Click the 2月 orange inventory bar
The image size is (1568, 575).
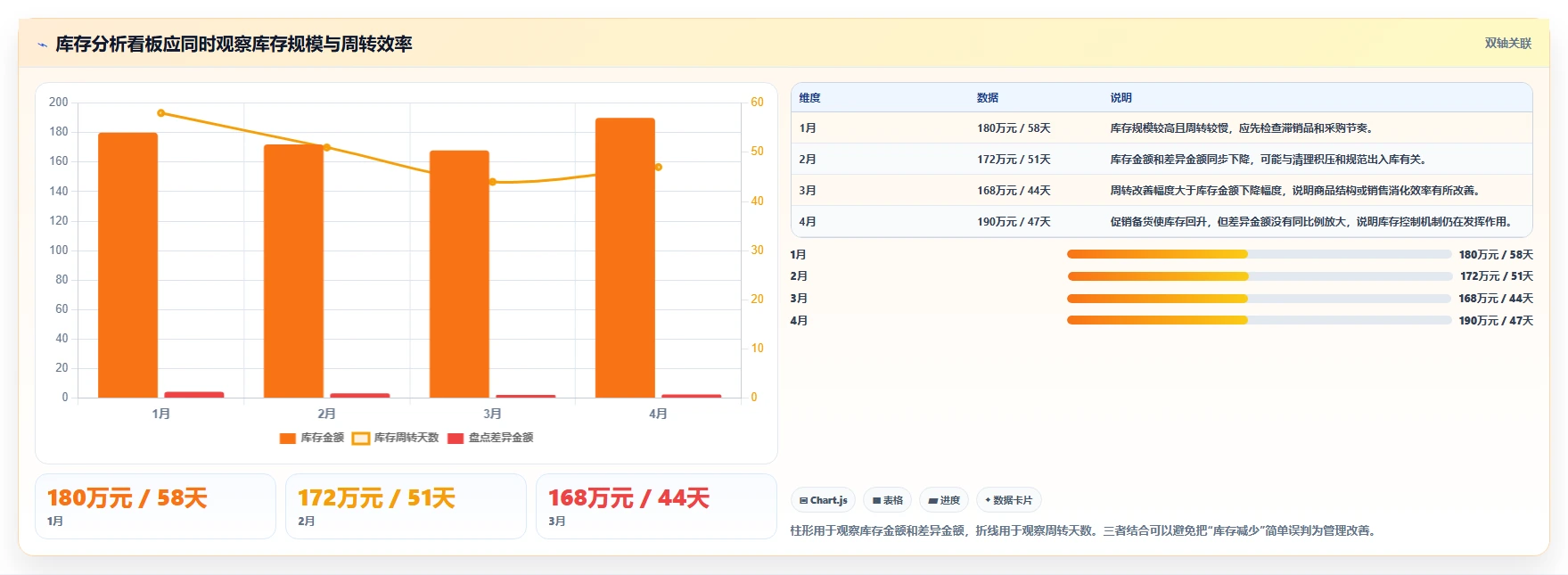pyautogui.click(x=293, y=271)
